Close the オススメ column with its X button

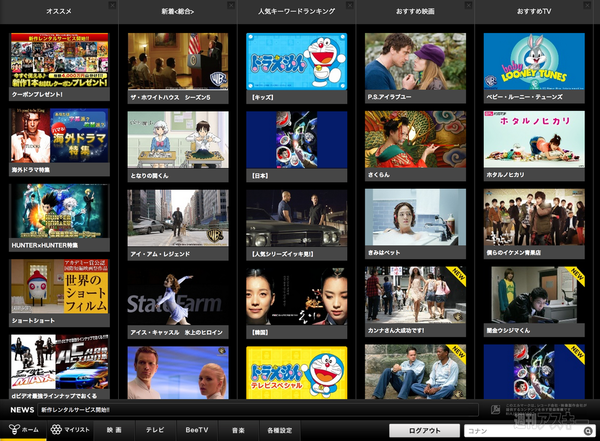point(112,5)
